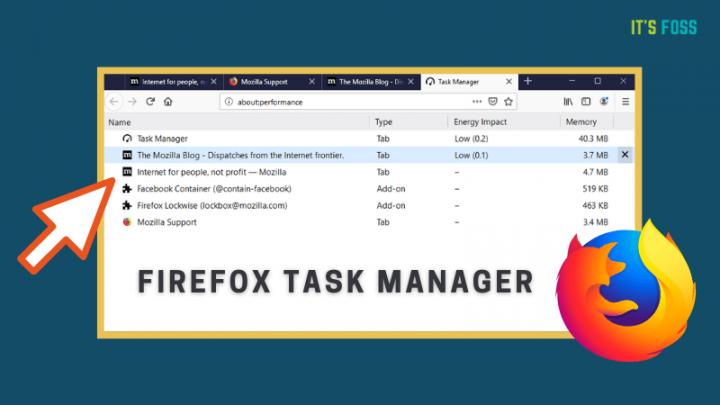Save page to Pocket icon

pyautogui.click(x=493, y=101)
